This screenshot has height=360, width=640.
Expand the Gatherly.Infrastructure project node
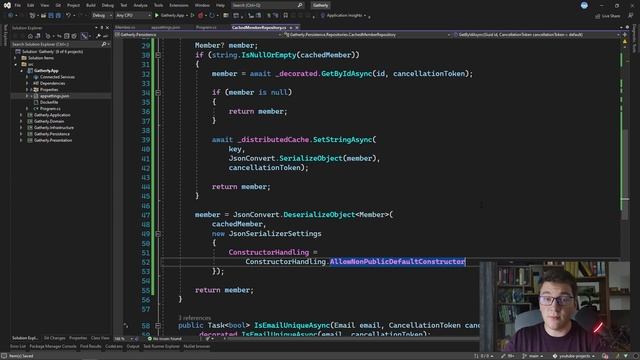pyautogui.click(x=21, y=128)
